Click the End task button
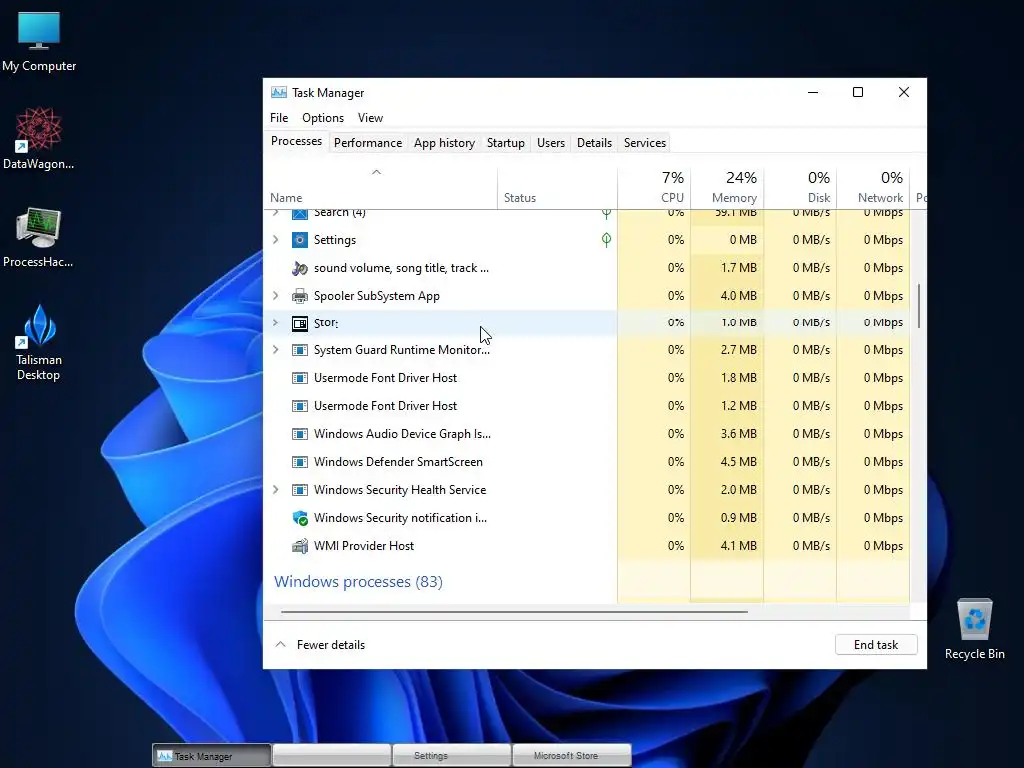Viewport: 1024px width, 768px height. 876,645
